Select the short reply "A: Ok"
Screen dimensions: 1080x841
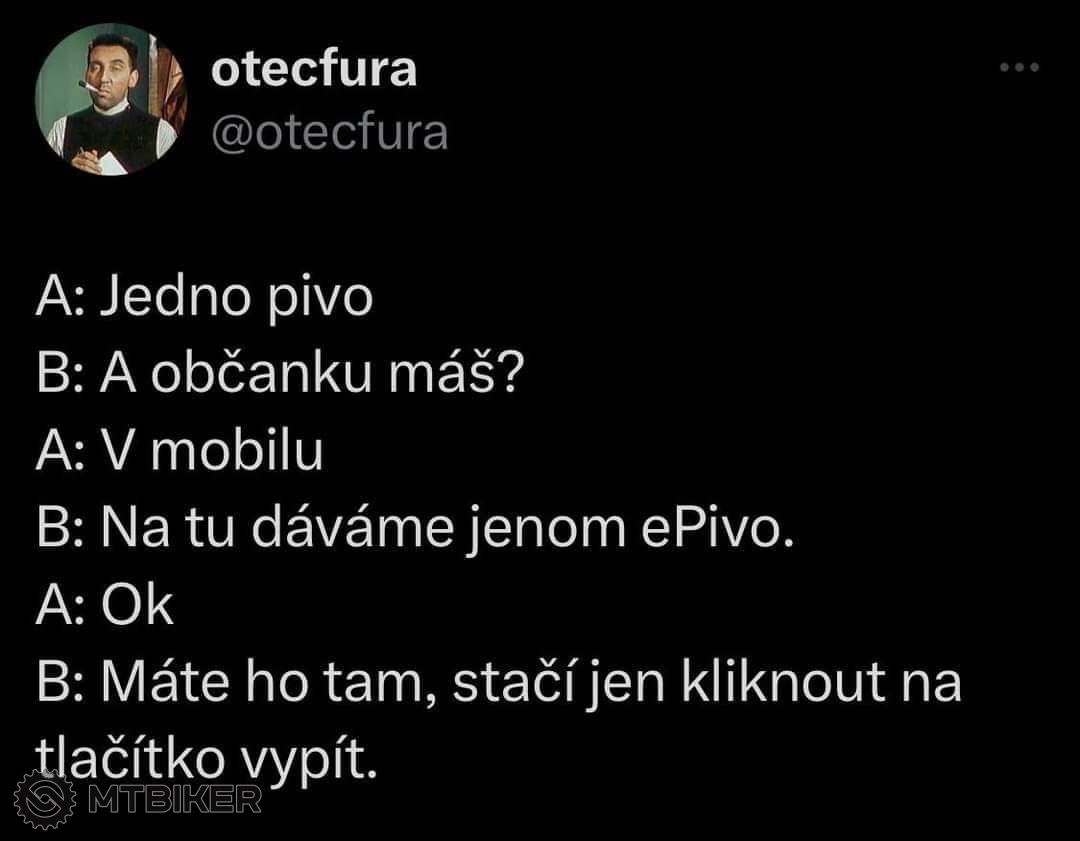tap(105, 605)
